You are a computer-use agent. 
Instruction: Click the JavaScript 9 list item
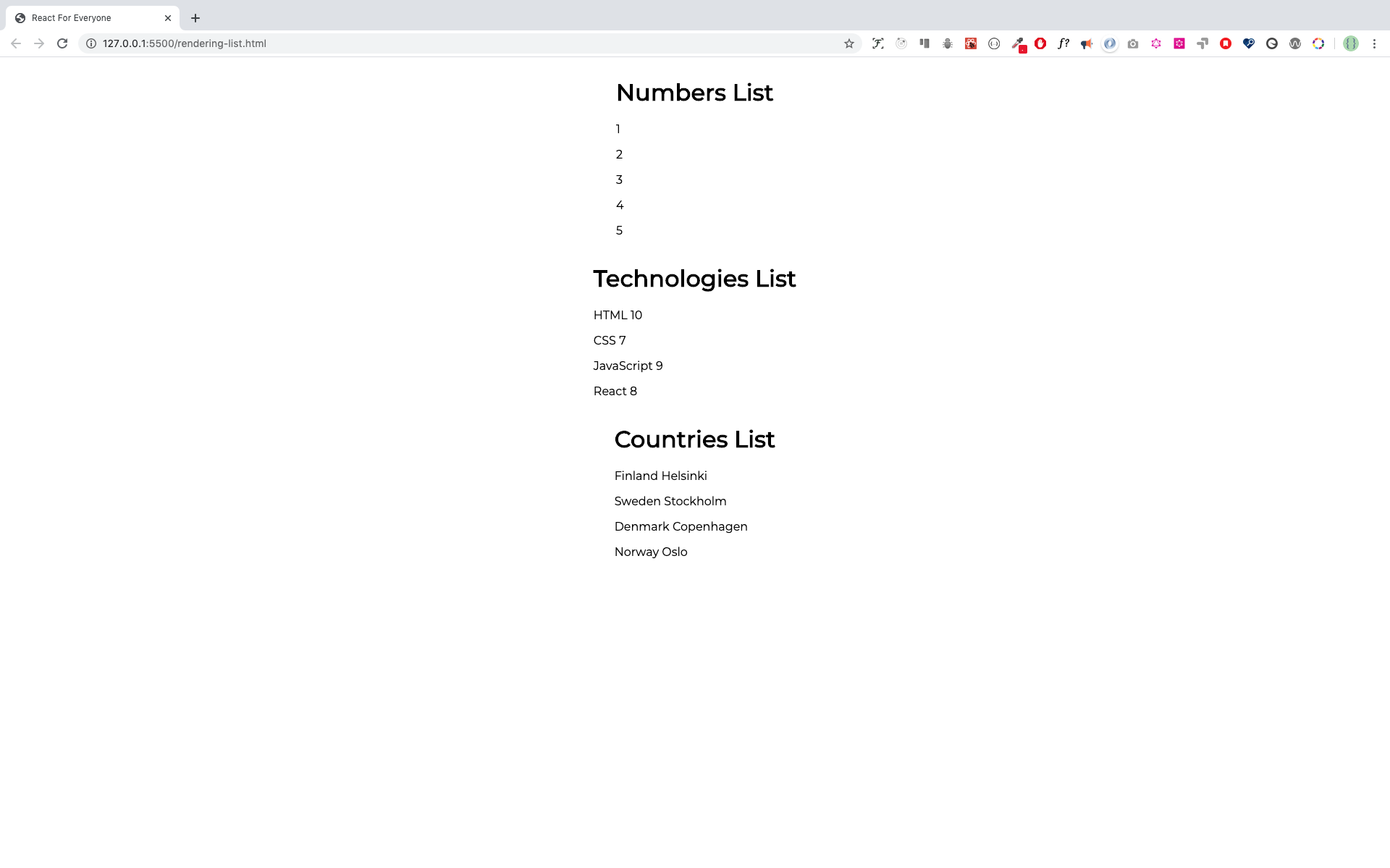click(628, 366)
